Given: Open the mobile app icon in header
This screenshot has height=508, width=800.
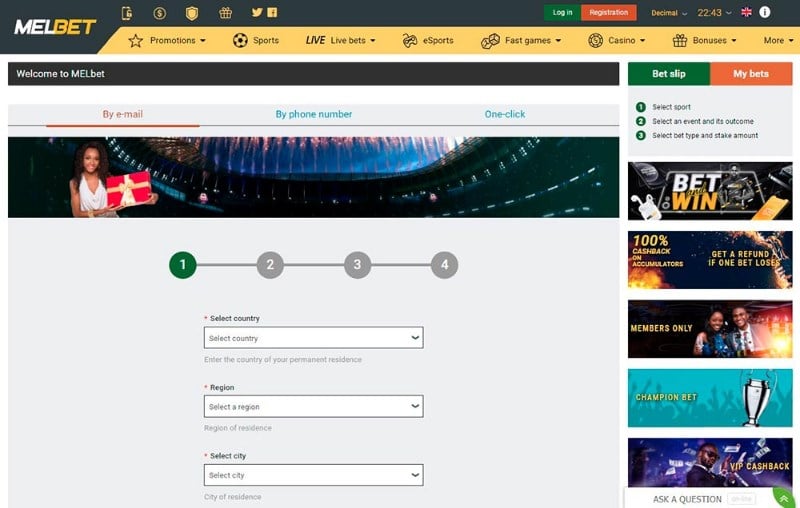Looking at the screenshot, I should pos(127,13).
